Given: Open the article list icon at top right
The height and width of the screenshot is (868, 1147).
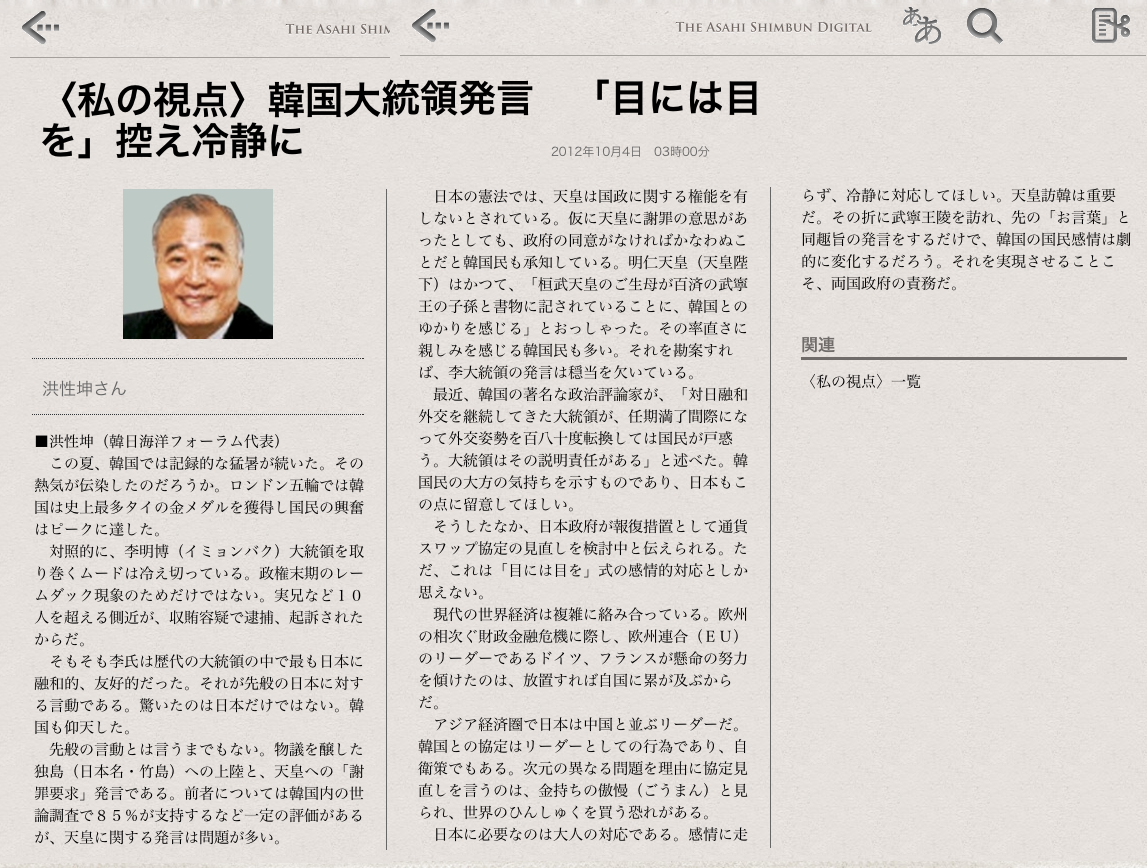Looking at the screenshot, I should 1110,26.
